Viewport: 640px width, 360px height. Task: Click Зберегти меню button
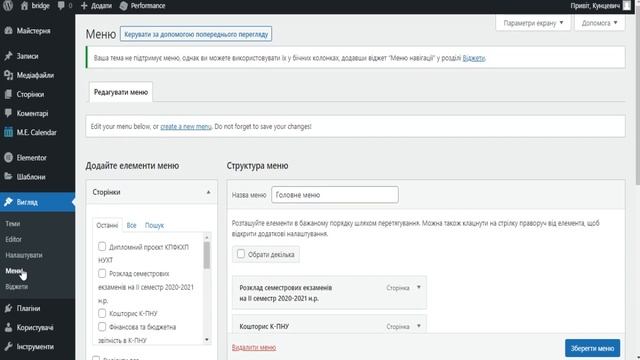click(592, 348)
